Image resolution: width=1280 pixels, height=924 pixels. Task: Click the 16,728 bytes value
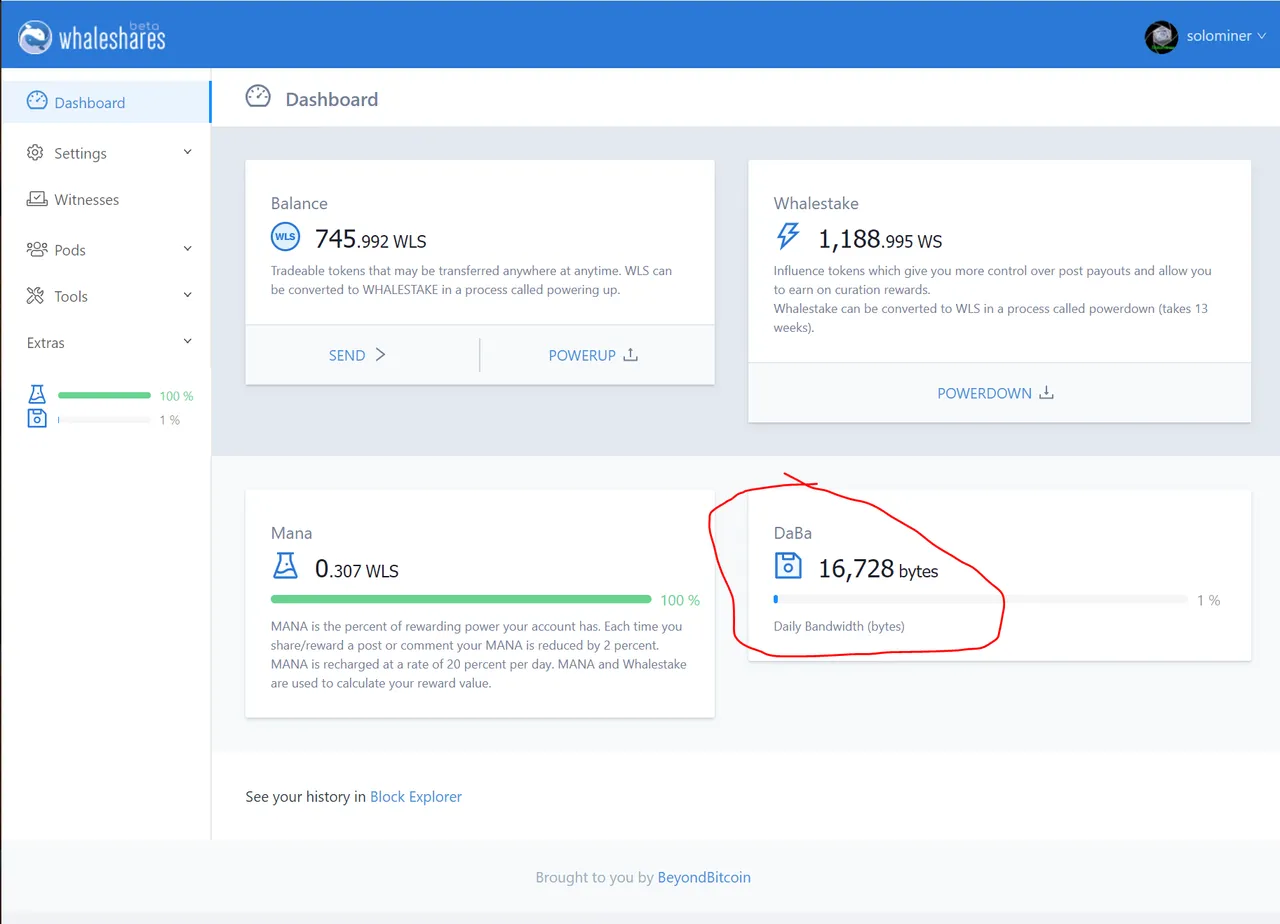(878, 570)
